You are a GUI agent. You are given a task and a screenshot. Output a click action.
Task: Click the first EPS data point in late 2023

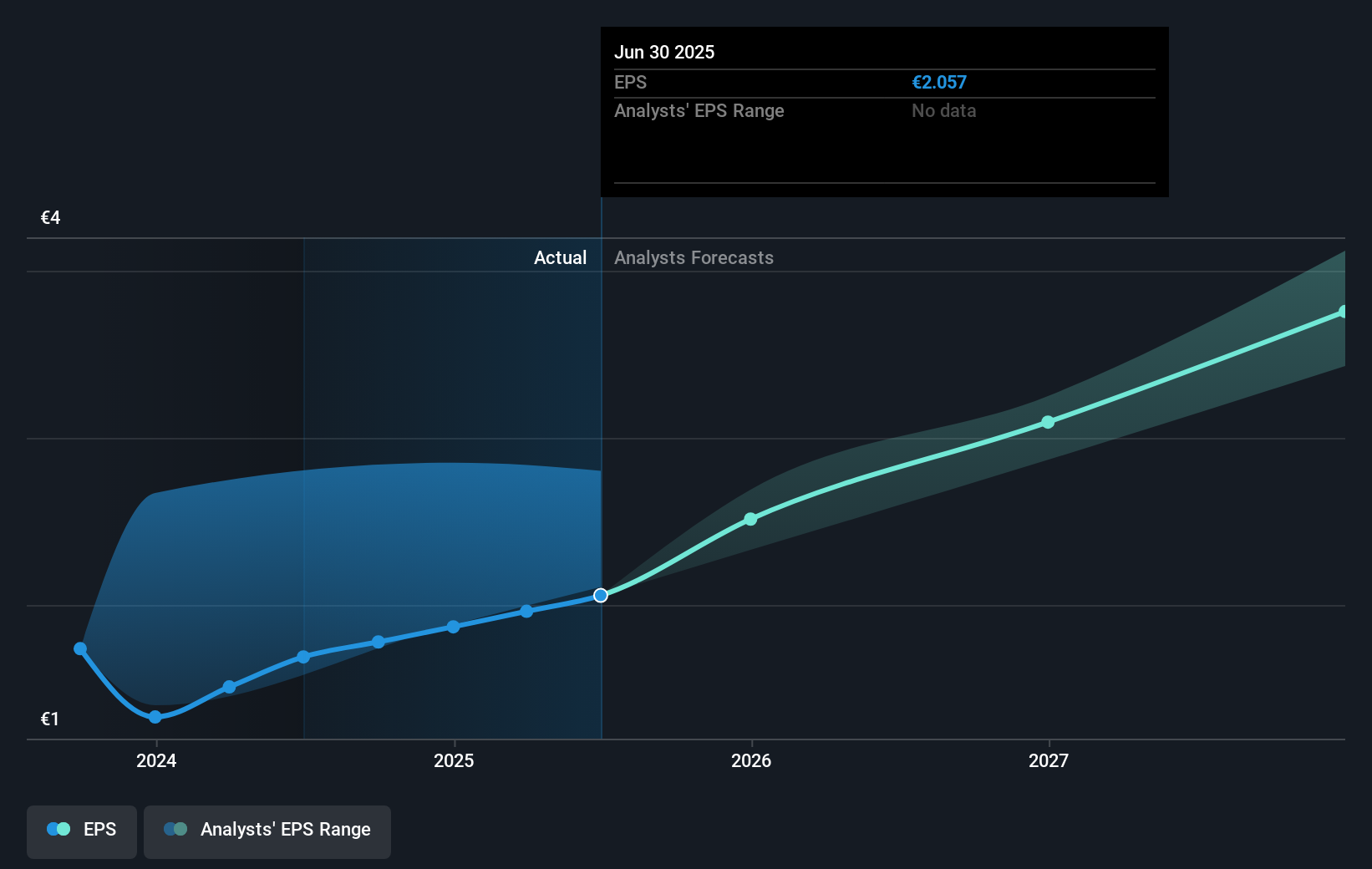click(x=80, y=648)
